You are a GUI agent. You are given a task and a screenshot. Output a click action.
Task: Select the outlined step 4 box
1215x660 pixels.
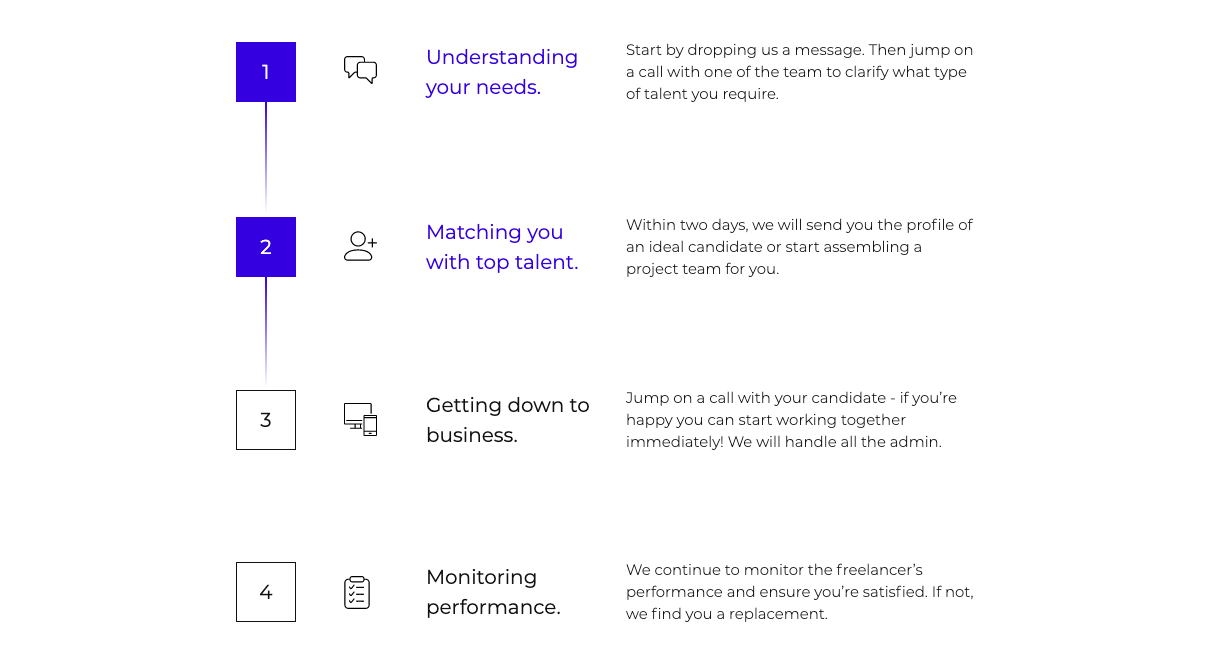266,592
